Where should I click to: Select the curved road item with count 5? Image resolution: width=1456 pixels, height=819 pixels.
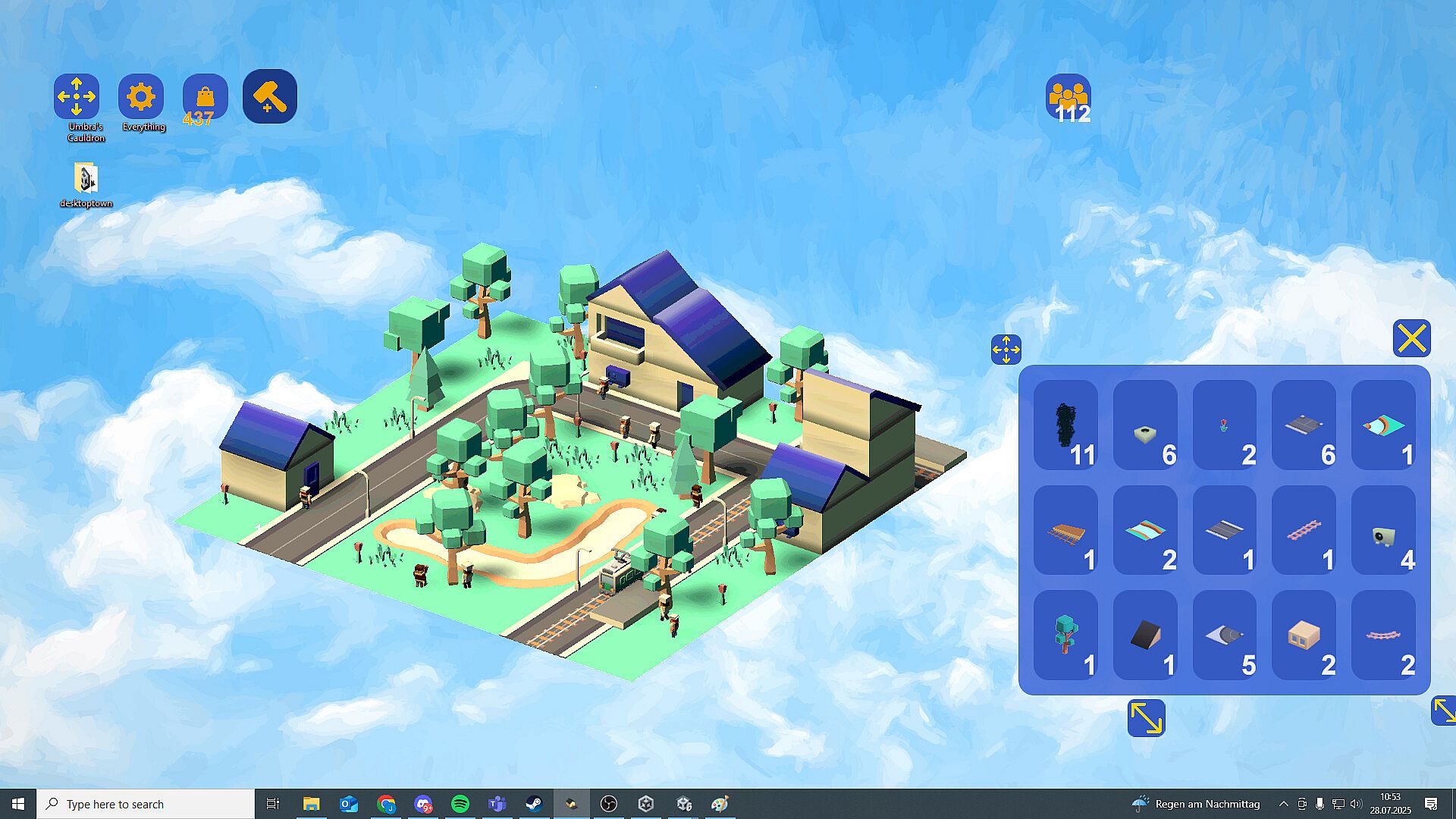[x=1224, y=635]
